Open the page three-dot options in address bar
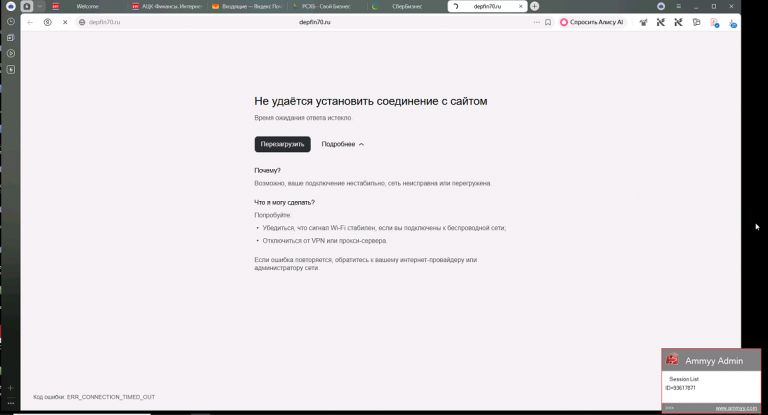Viewport: 768px width, 415px height. 537,22
